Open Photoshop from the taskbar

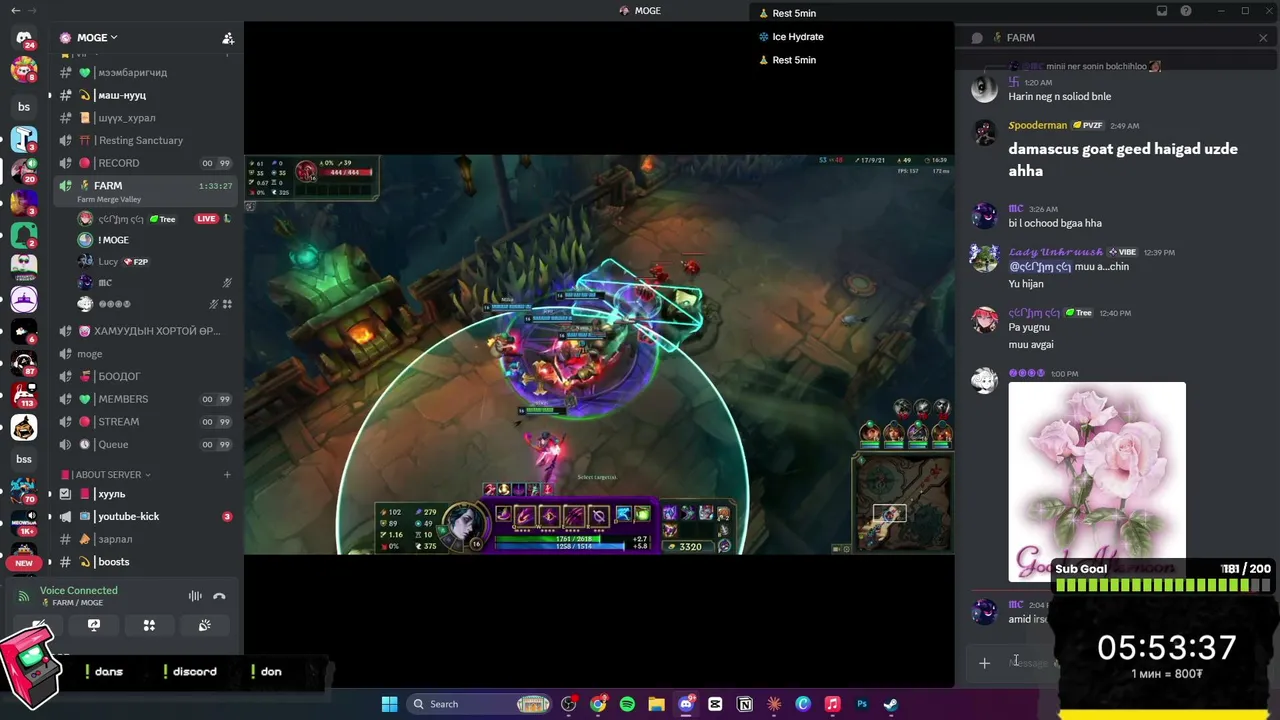pyautogui.click(x=861, y=704)
